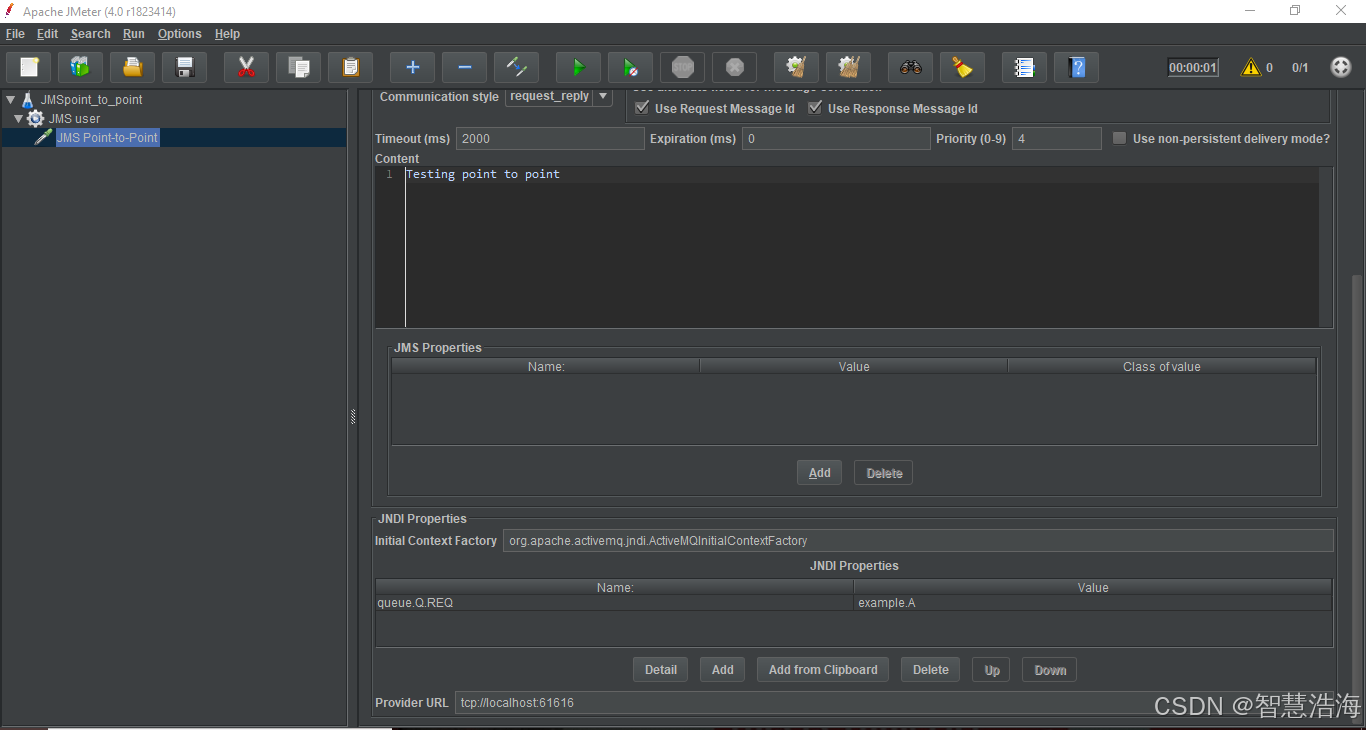
Task: Click Delete button under JMS Properties
Action: pyautogui.click(x=883, y=473)
